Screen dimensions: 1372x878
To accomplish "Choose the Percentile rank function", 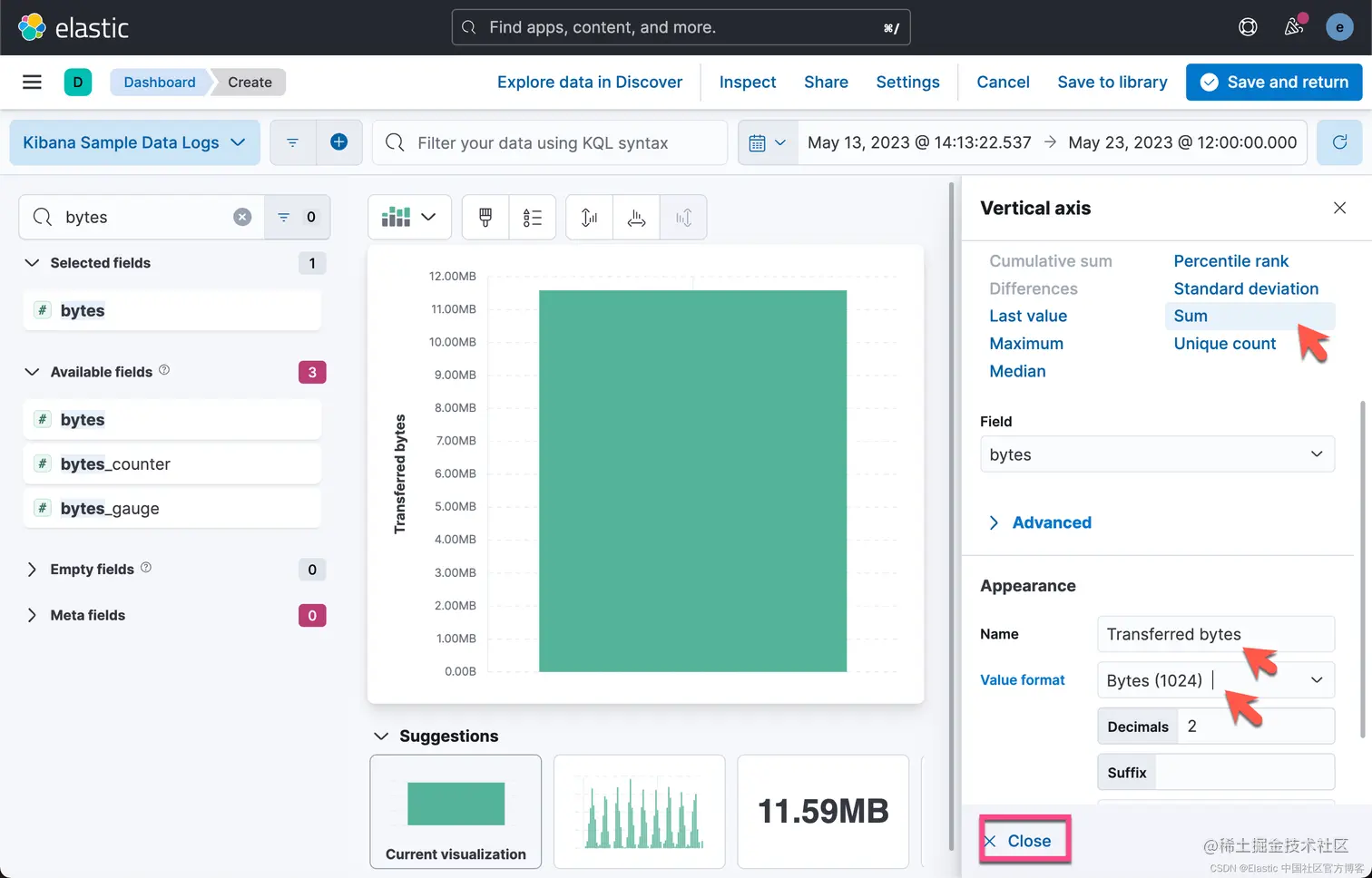I will (1230, 261).
